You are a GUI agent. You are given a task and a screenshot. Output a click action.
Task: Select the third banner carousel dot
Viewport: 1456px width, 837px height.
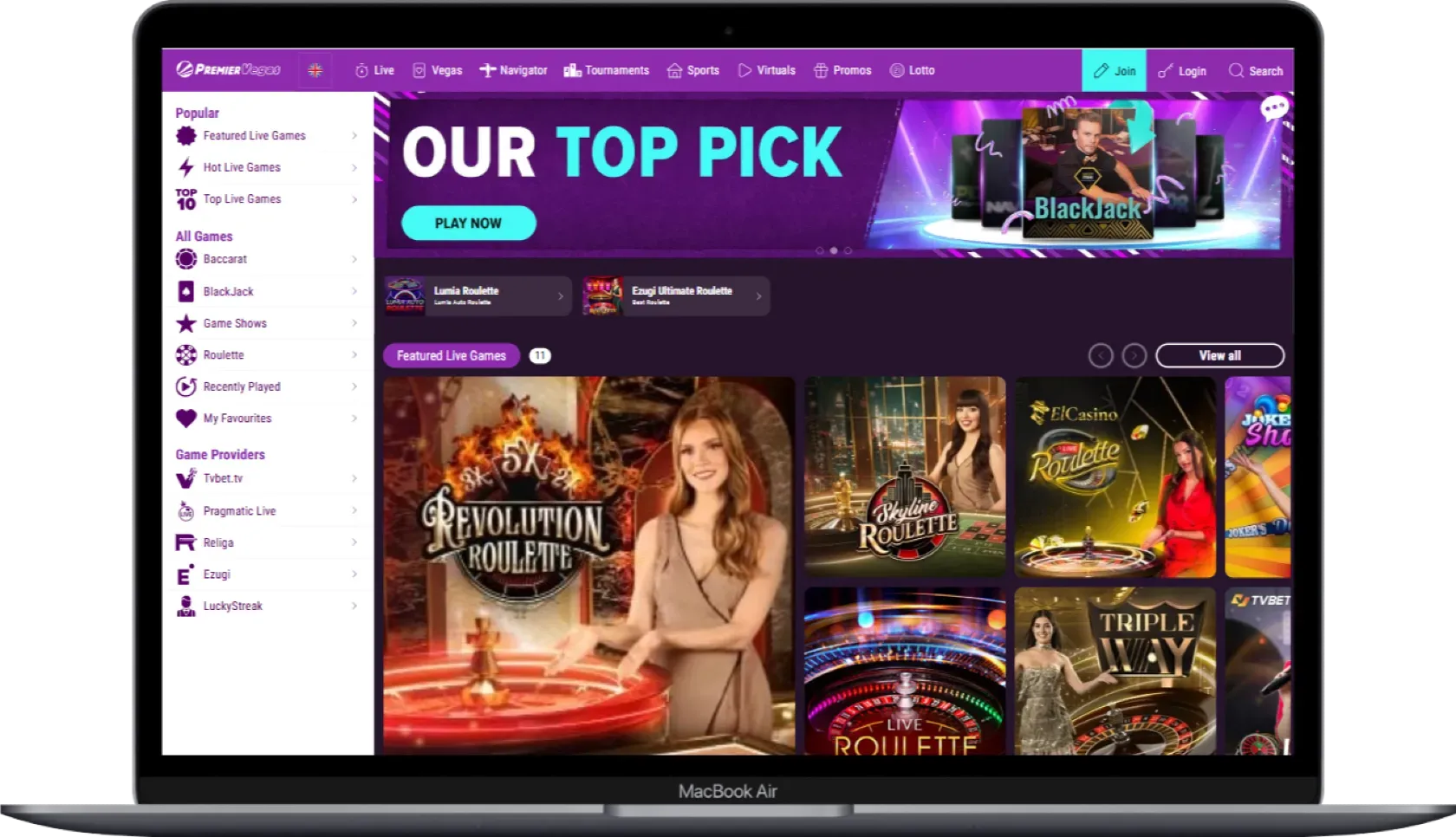click(x=848, y=250)
